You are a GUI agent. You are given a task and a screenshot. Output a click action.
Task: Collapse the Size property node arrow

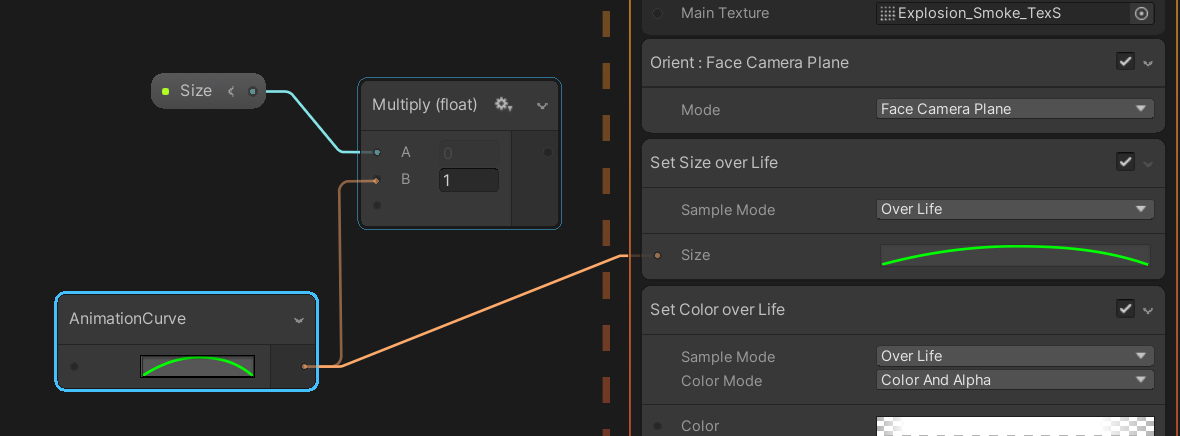click(231, 91)
